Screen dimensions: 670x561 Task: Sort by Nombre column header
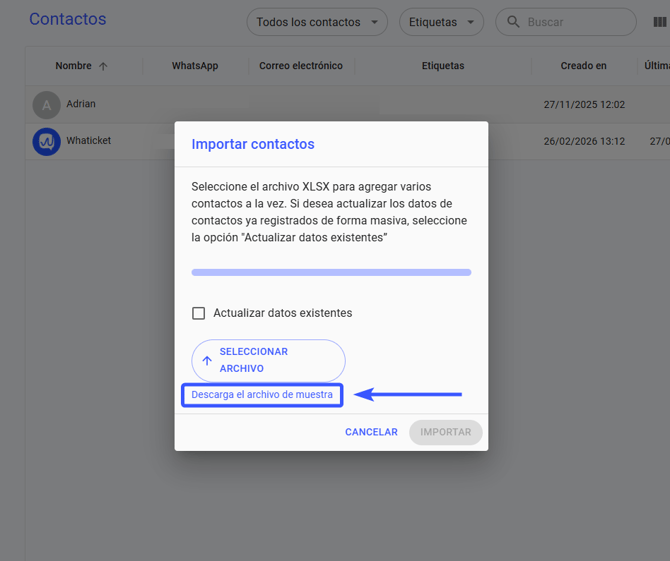pos(73,66)
